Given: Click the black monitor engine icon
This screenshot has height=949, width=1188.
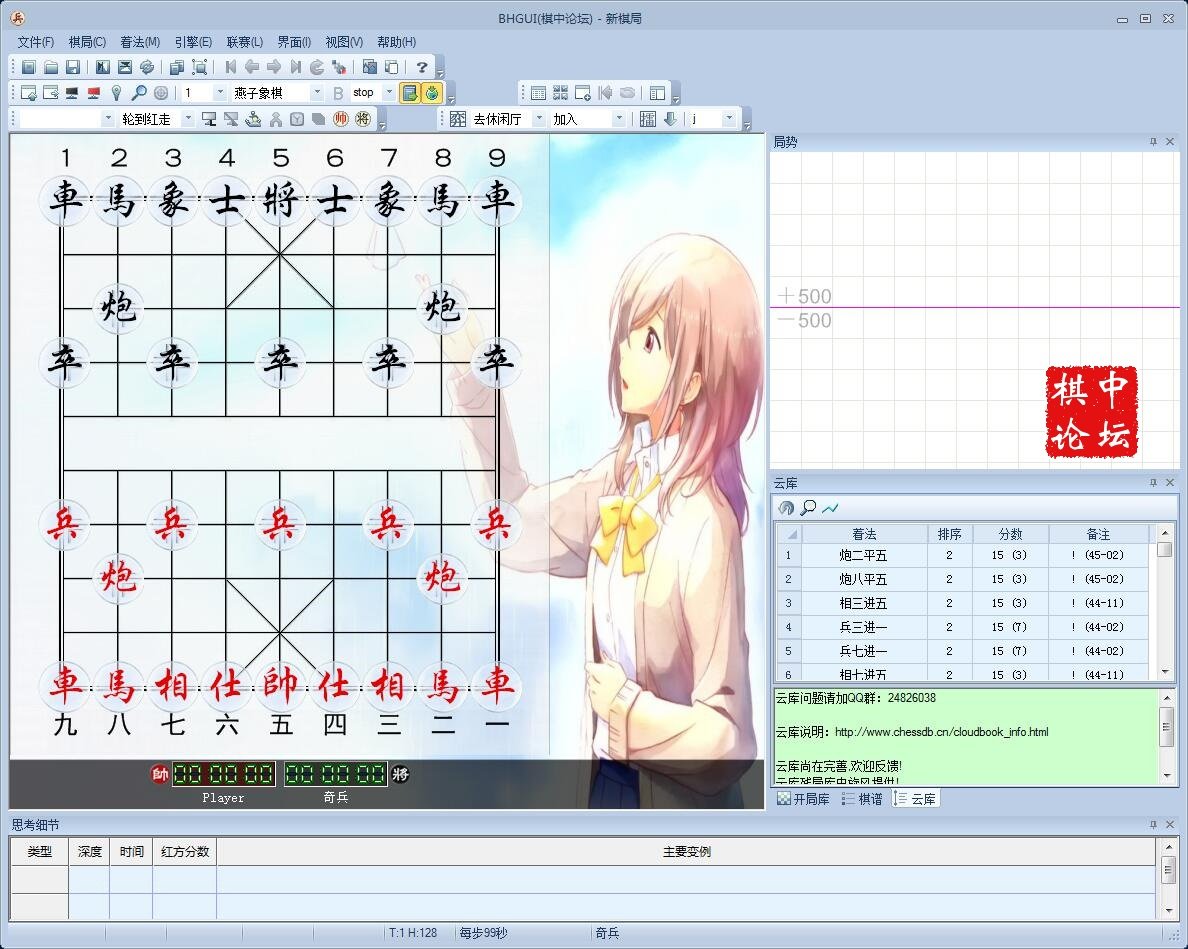Looking at the screenshot, I should 72,93.
